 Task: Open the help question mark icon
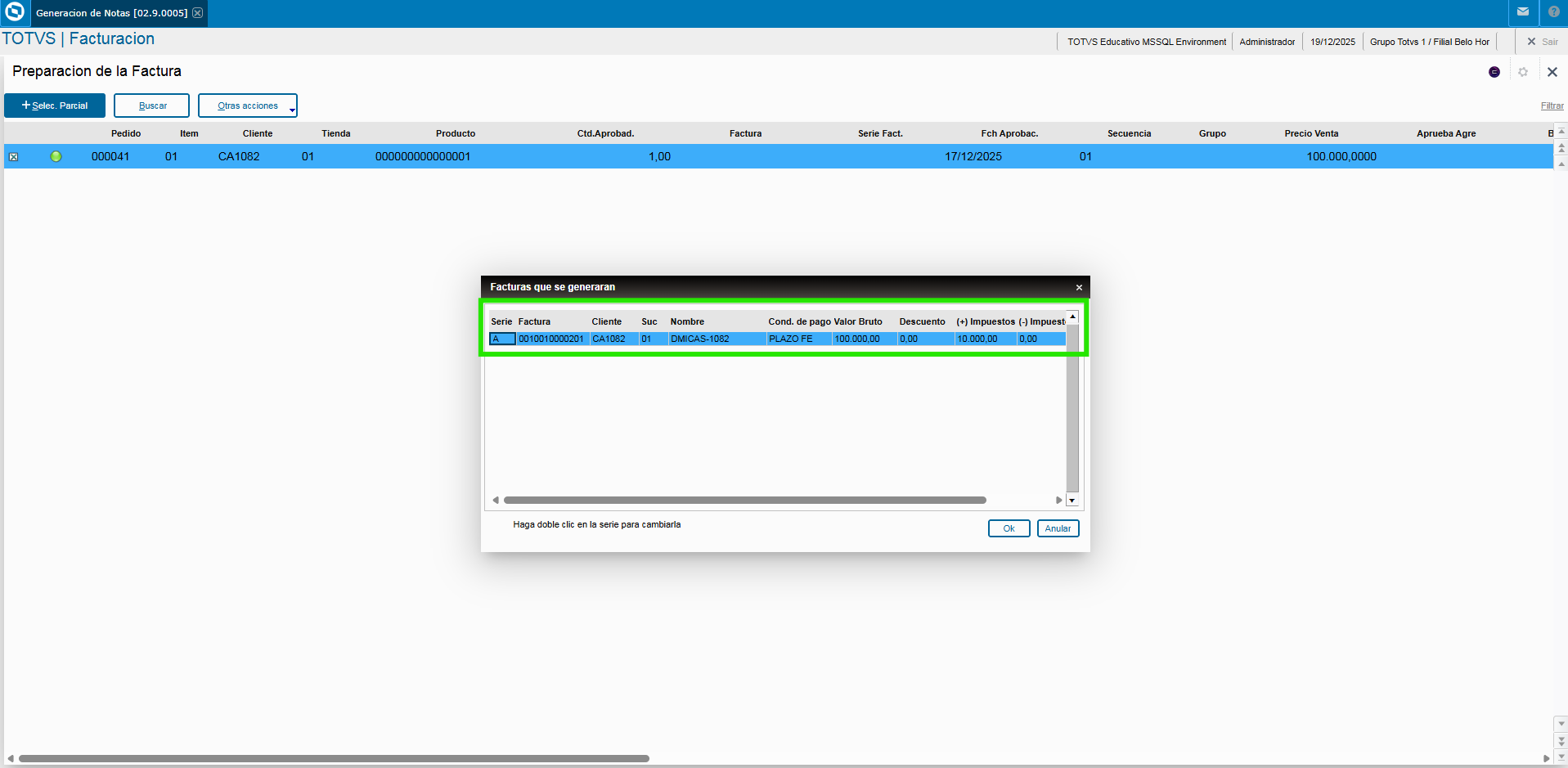point(1554,12)
